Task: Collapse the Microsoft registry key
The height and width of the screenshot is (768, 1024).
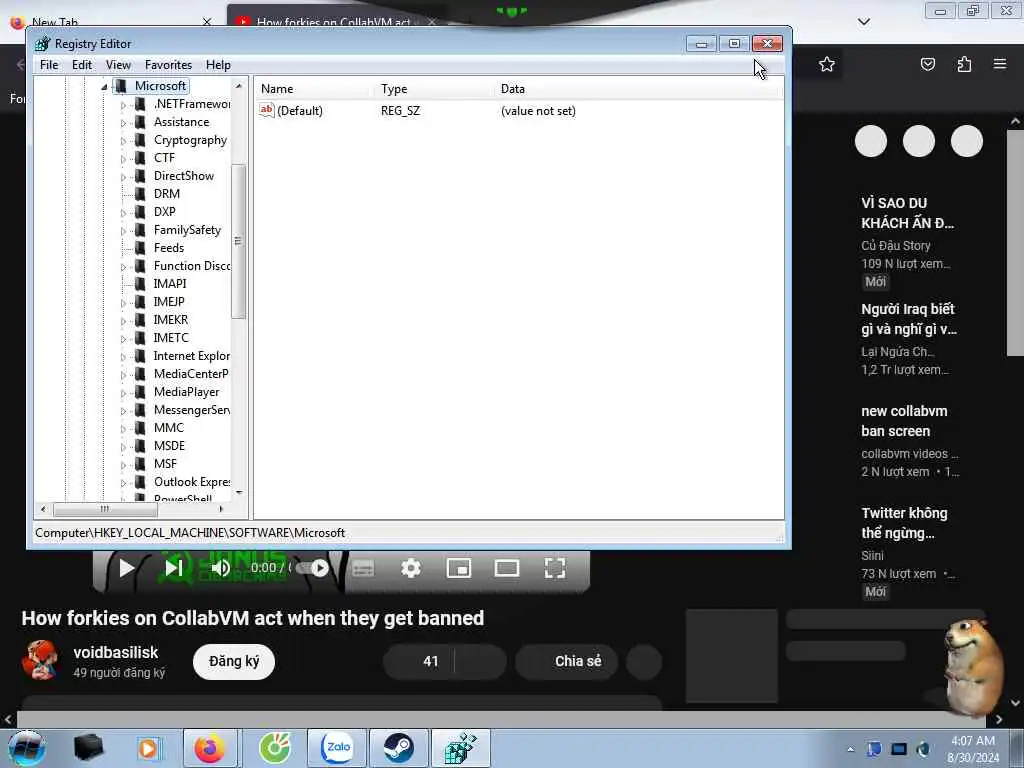Action: pos(104,87)
